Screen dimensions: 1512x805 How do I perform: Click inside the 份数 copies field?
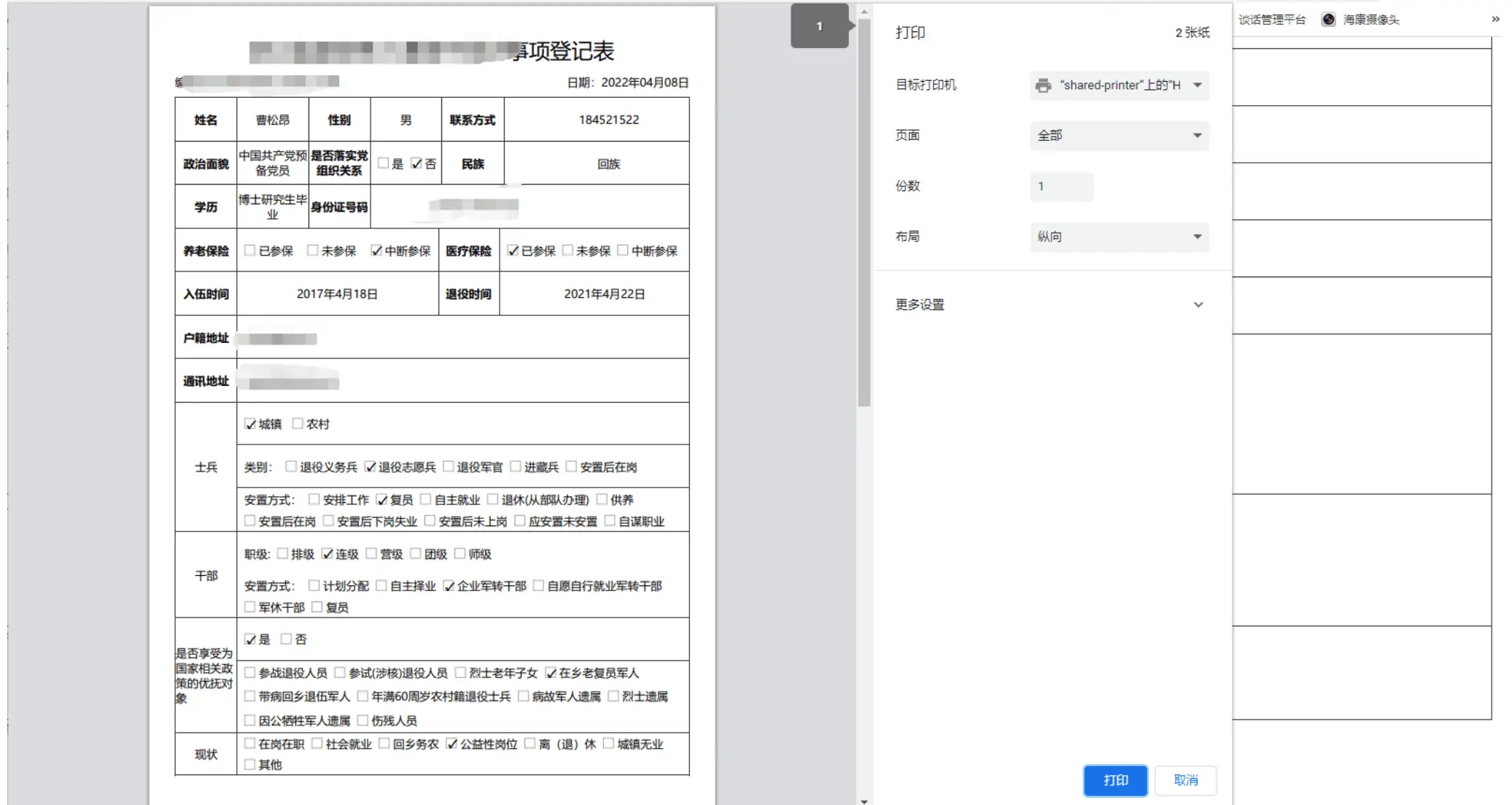(1061, 186)
